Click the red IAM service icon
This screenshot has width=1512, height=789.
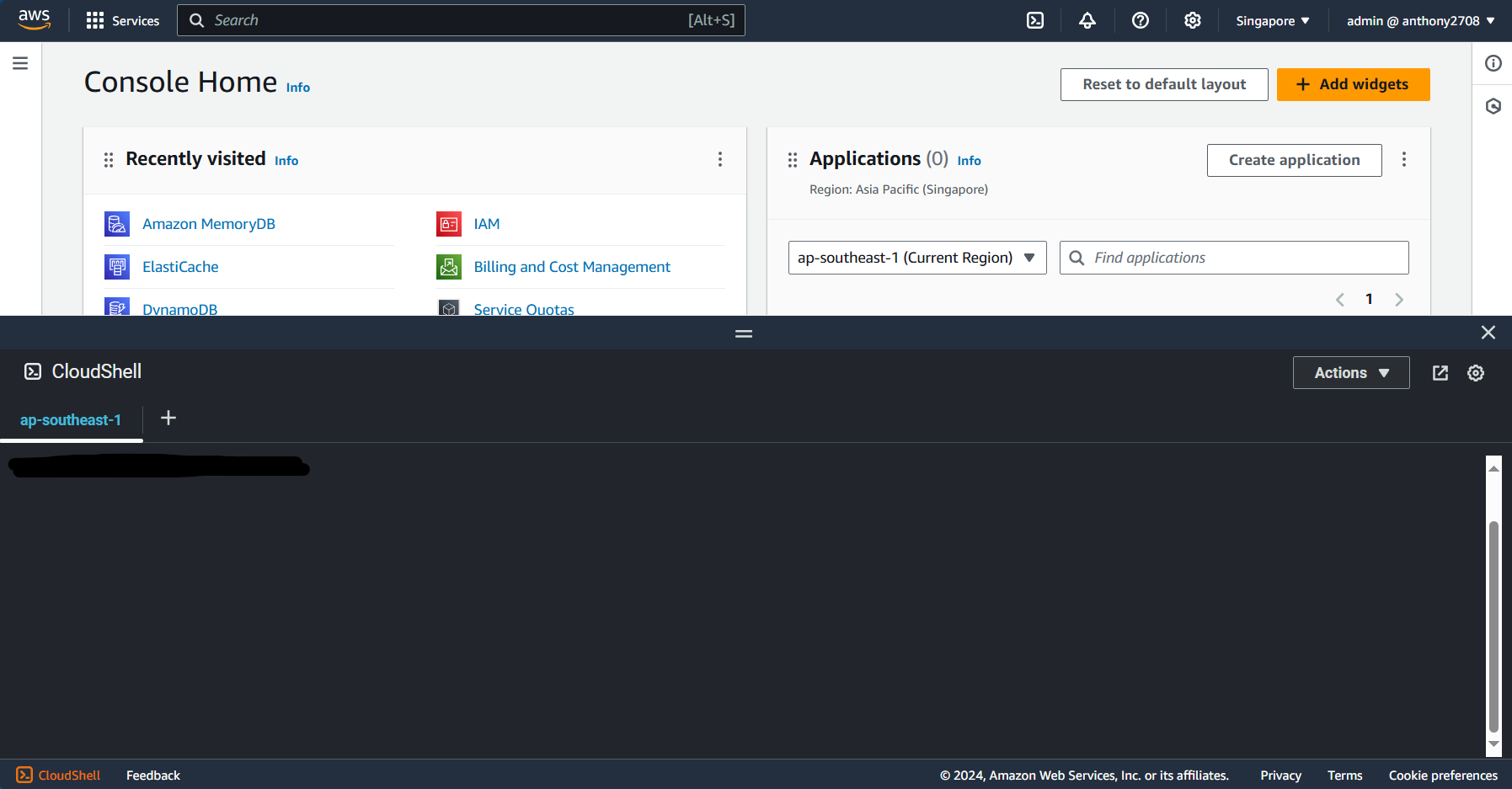tap(449, 224)
